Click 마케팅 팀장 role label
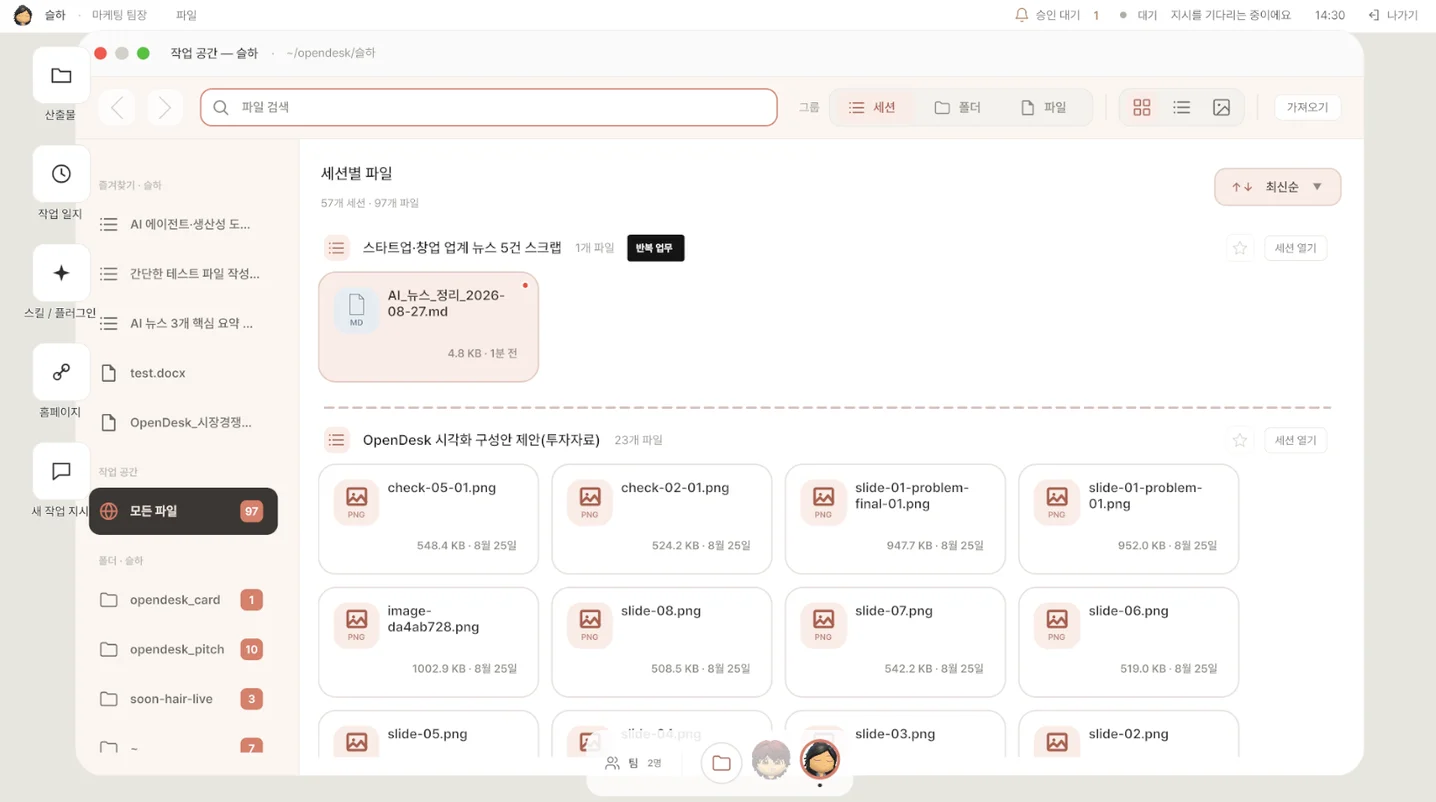1436x802 pixels. 119,15
